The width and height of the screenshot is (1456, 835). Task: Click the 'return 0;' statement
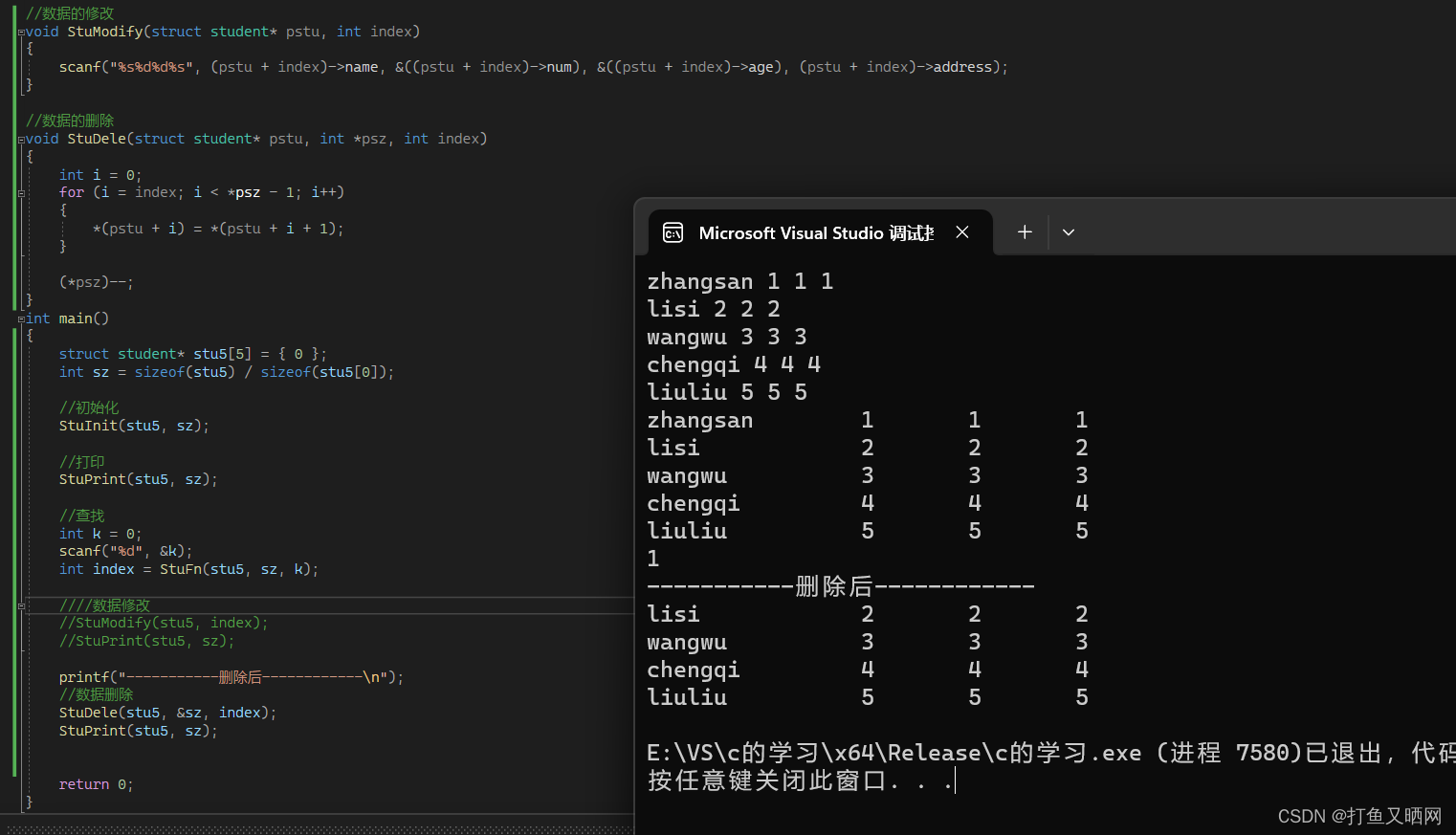click(x=97, y=784)
